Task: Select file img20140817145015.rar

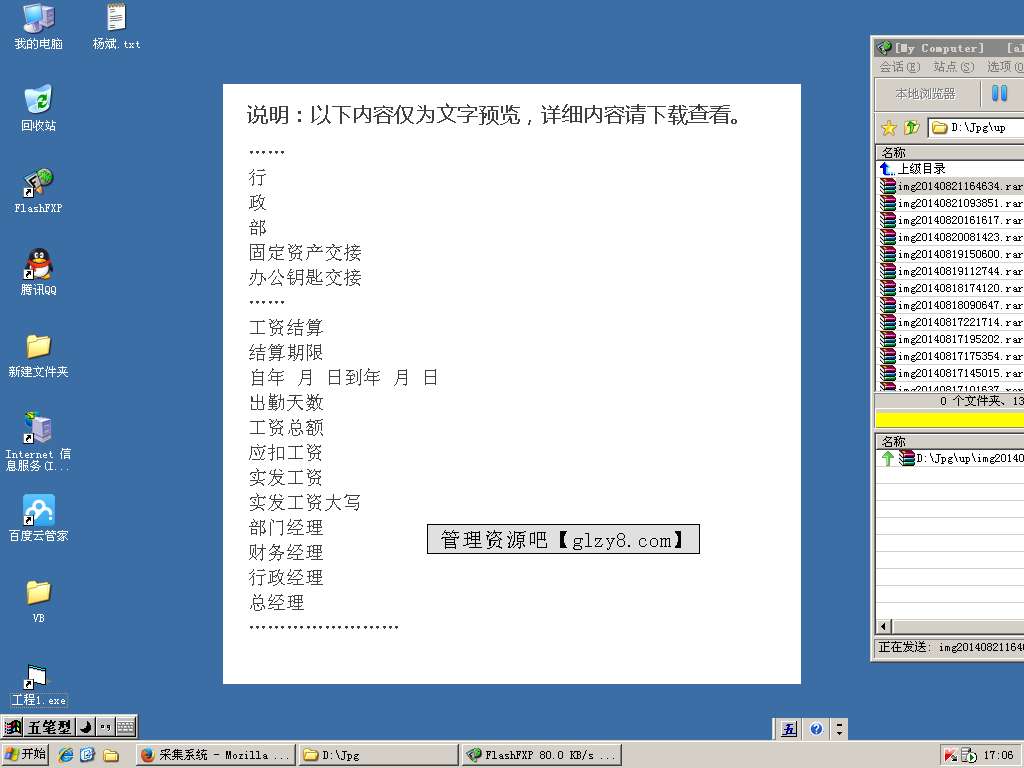Action: (950, 373)
